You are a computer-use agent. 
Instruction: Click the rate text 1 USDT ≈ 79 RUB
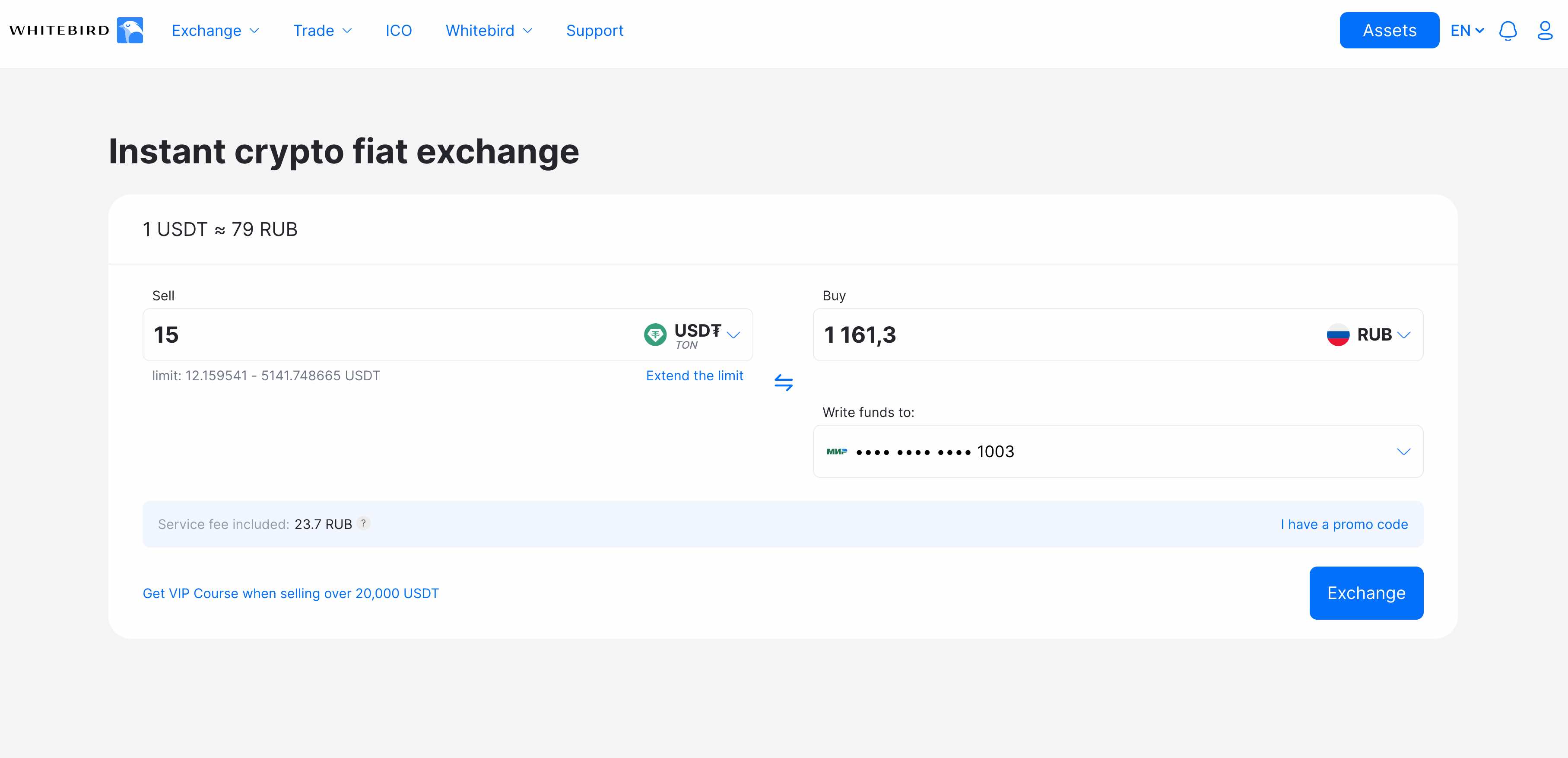pos(220,229)
